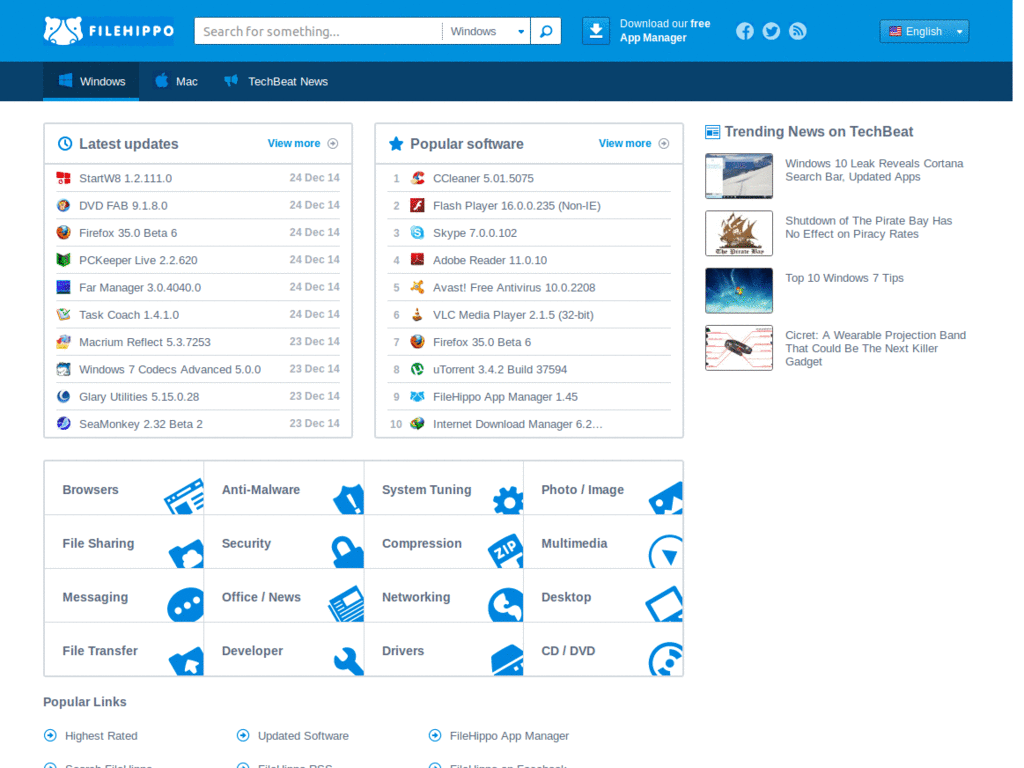Open Firefox 35.0 Beta 6 in Latest updates
1024x768 pixels.
pos(128,233)
